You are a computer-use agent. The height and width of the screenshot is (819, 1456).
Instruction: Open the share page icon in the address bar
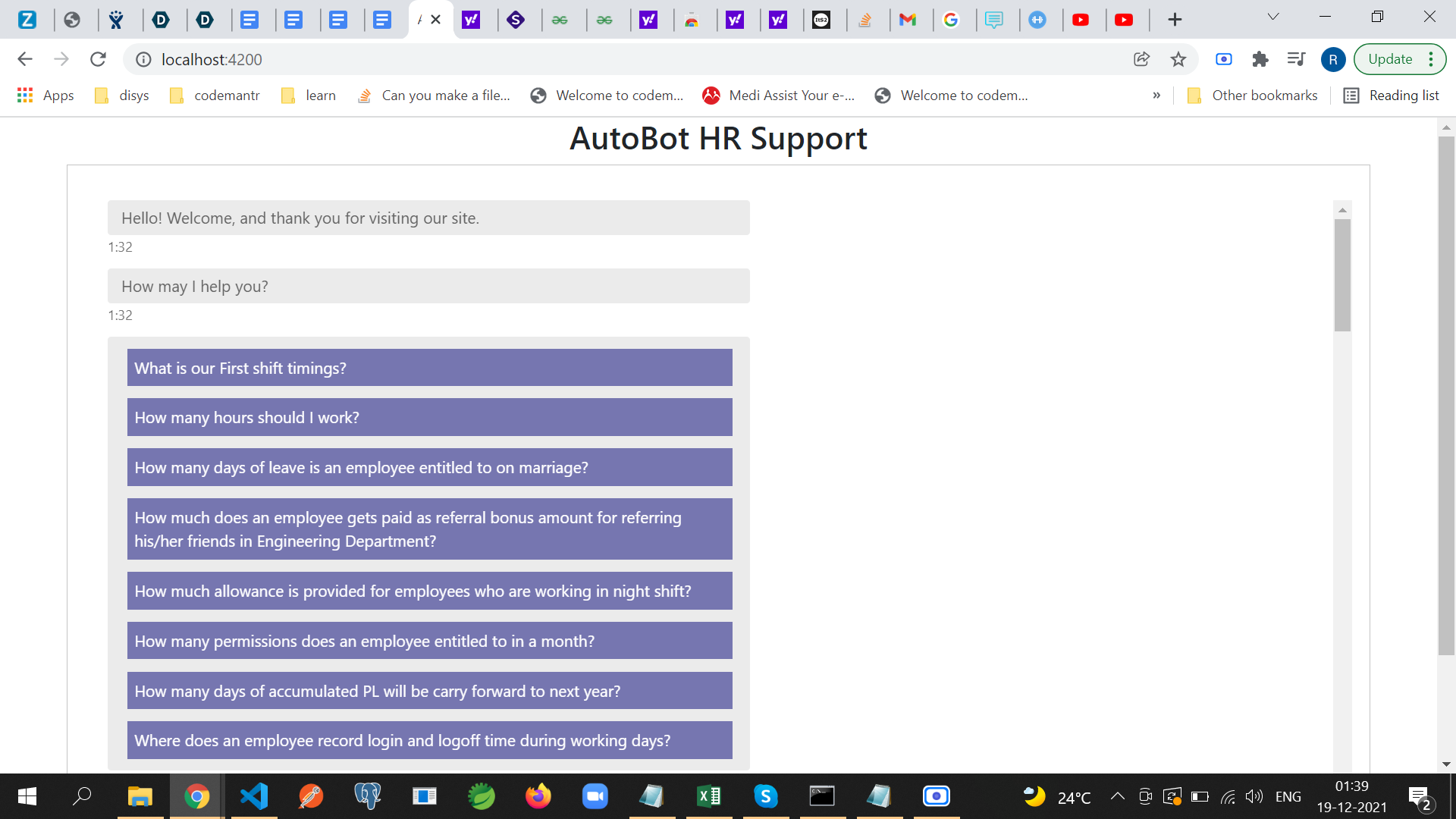pos(1141,59)
